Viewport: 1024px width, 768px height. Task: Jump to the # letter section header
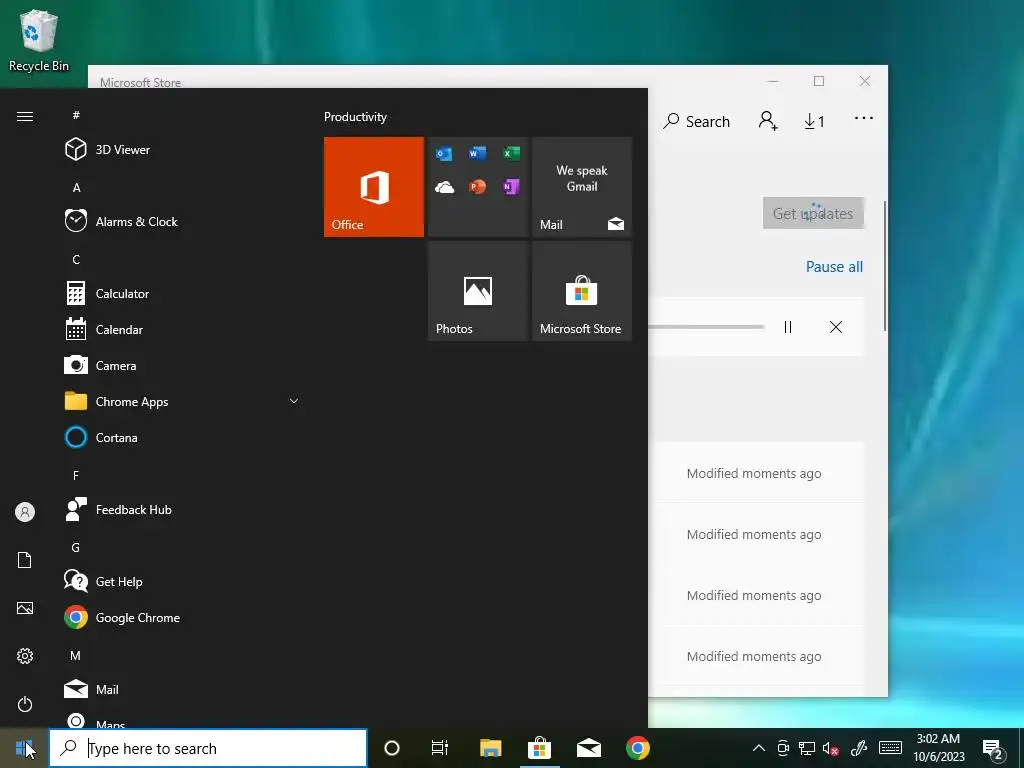pyautogui.click(x=76, y=115)
